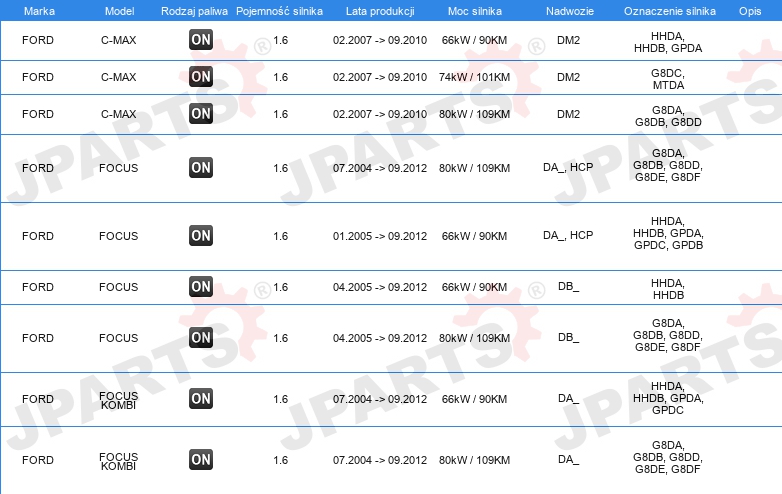This screenshot has height=494, width=782.
Task: Click the ON fuel icon in the FOCUS 01.2005 row
Action: coord(201,236)
